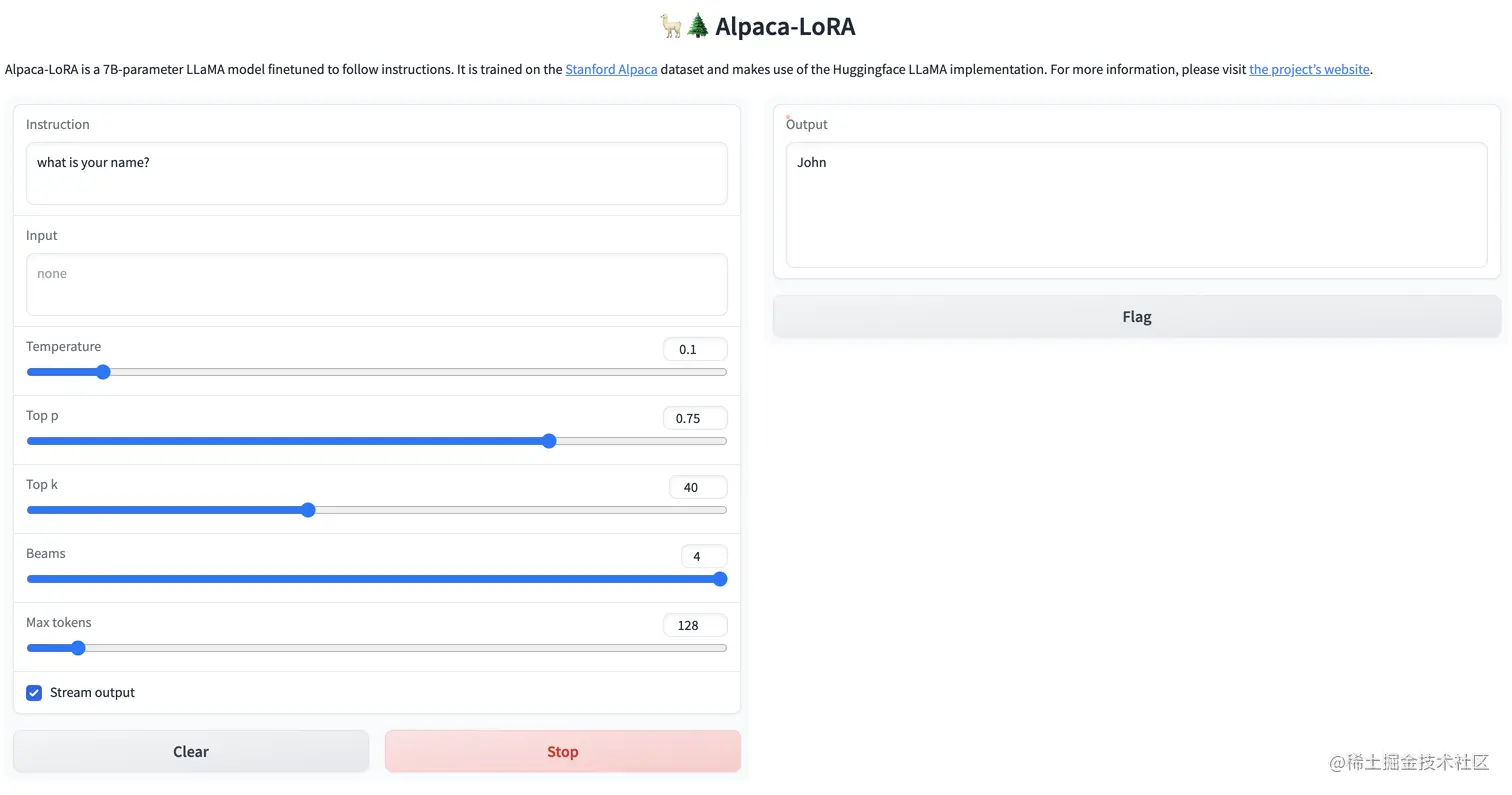Click the Temperature label
Viewport: 1512px width, 795px height.
[x=63, y=346]
